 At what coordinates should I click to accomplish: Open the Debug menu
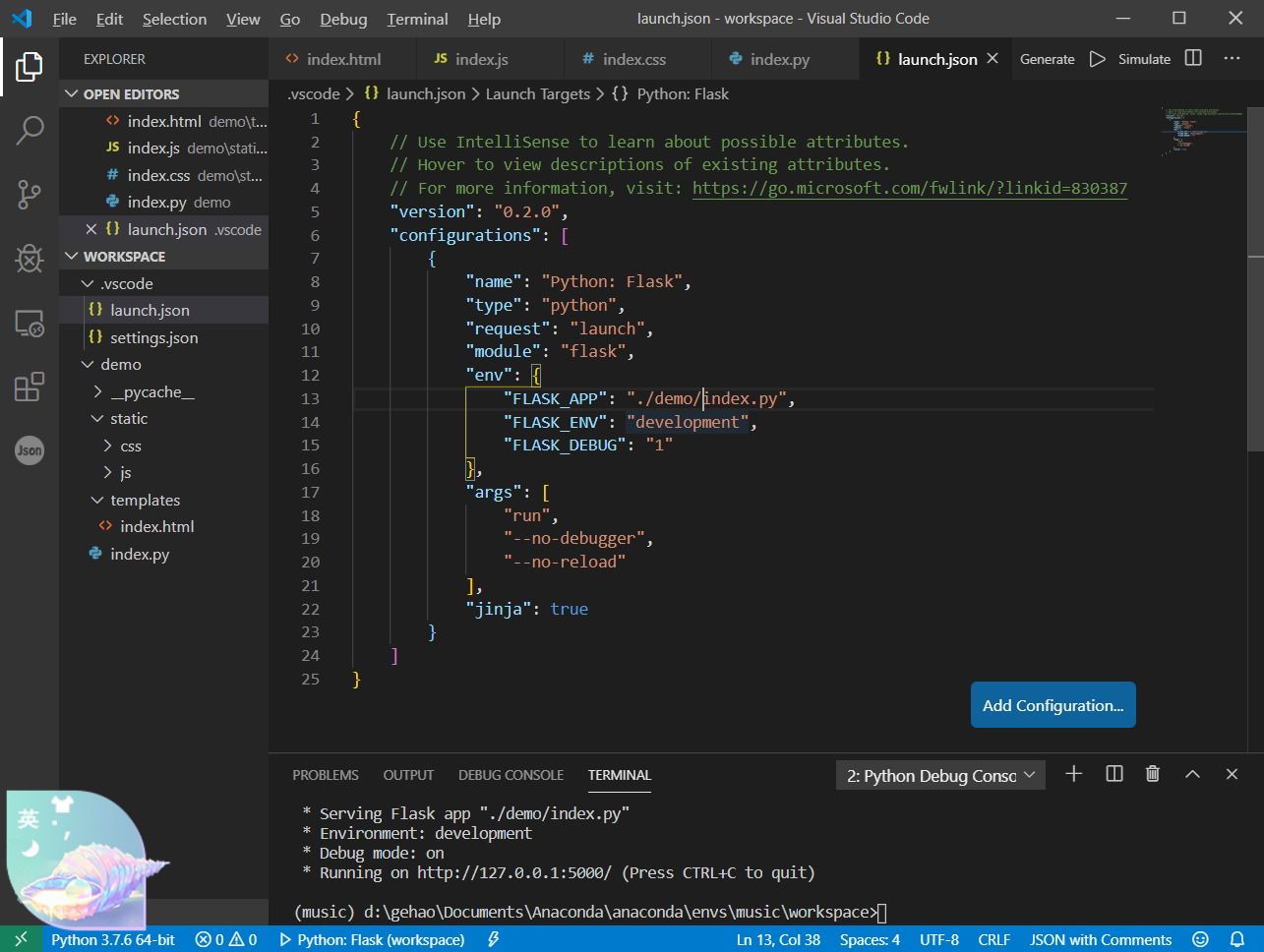tap(343, 19)
